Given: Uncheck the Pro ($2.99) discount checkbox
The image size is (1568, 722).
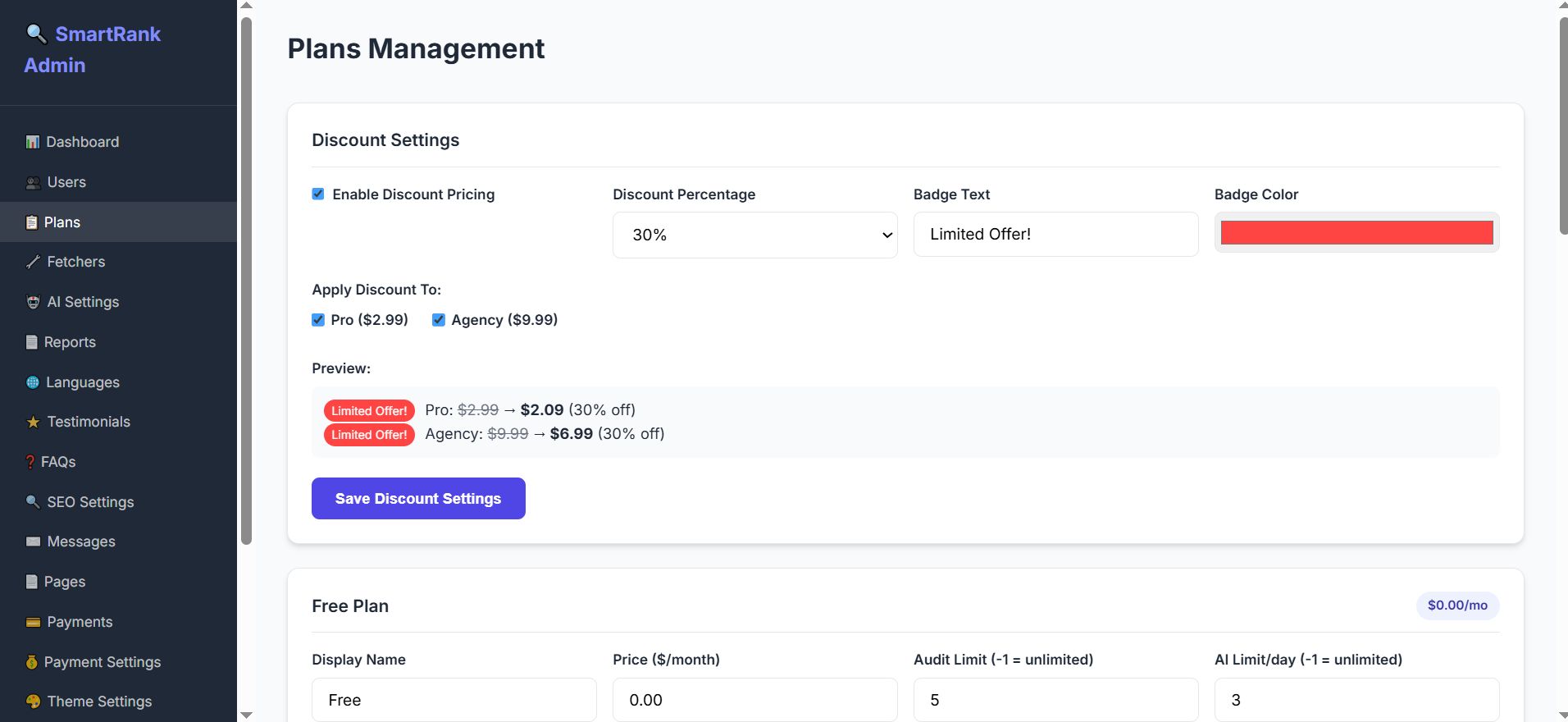Looking at the screenshot, I should point(318,320).
